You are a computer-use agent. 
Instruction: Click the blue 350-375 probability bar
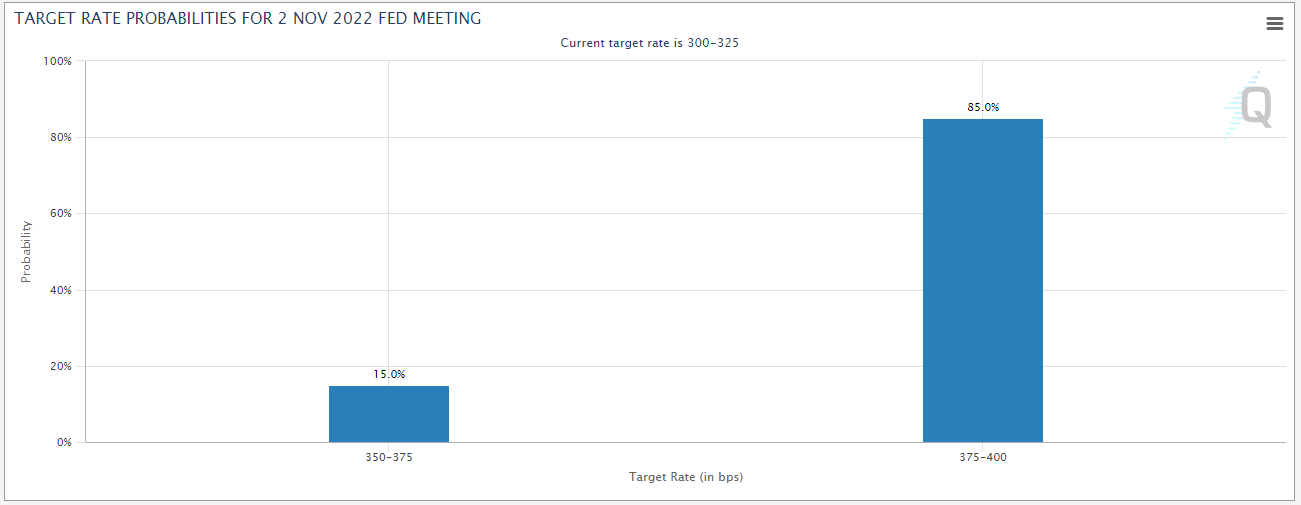pyautogui.click(x=389, y=414)
